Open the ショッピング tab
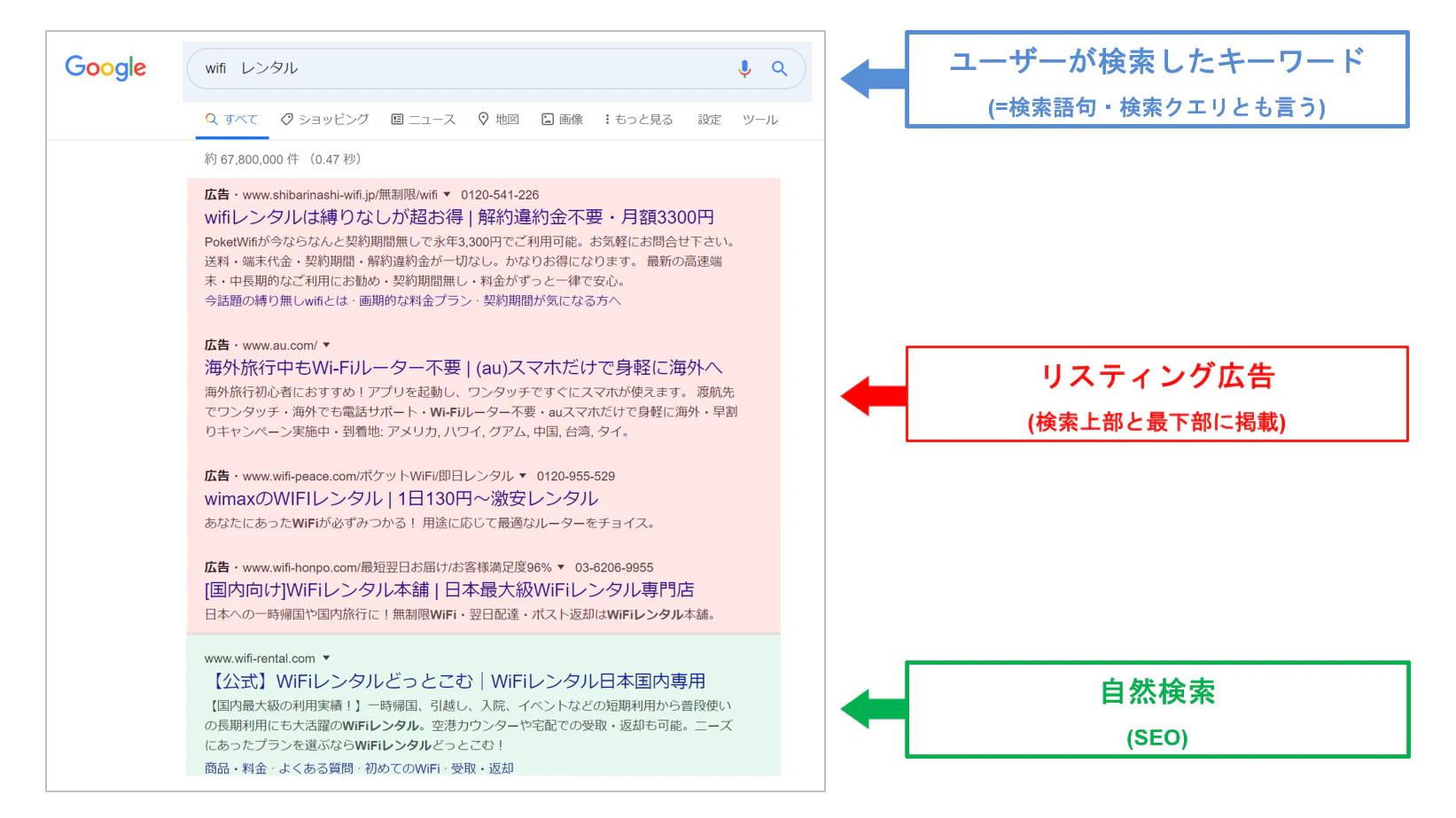Image resolution: width=1456 pixels, height=818 pixels. click(324, 120)
